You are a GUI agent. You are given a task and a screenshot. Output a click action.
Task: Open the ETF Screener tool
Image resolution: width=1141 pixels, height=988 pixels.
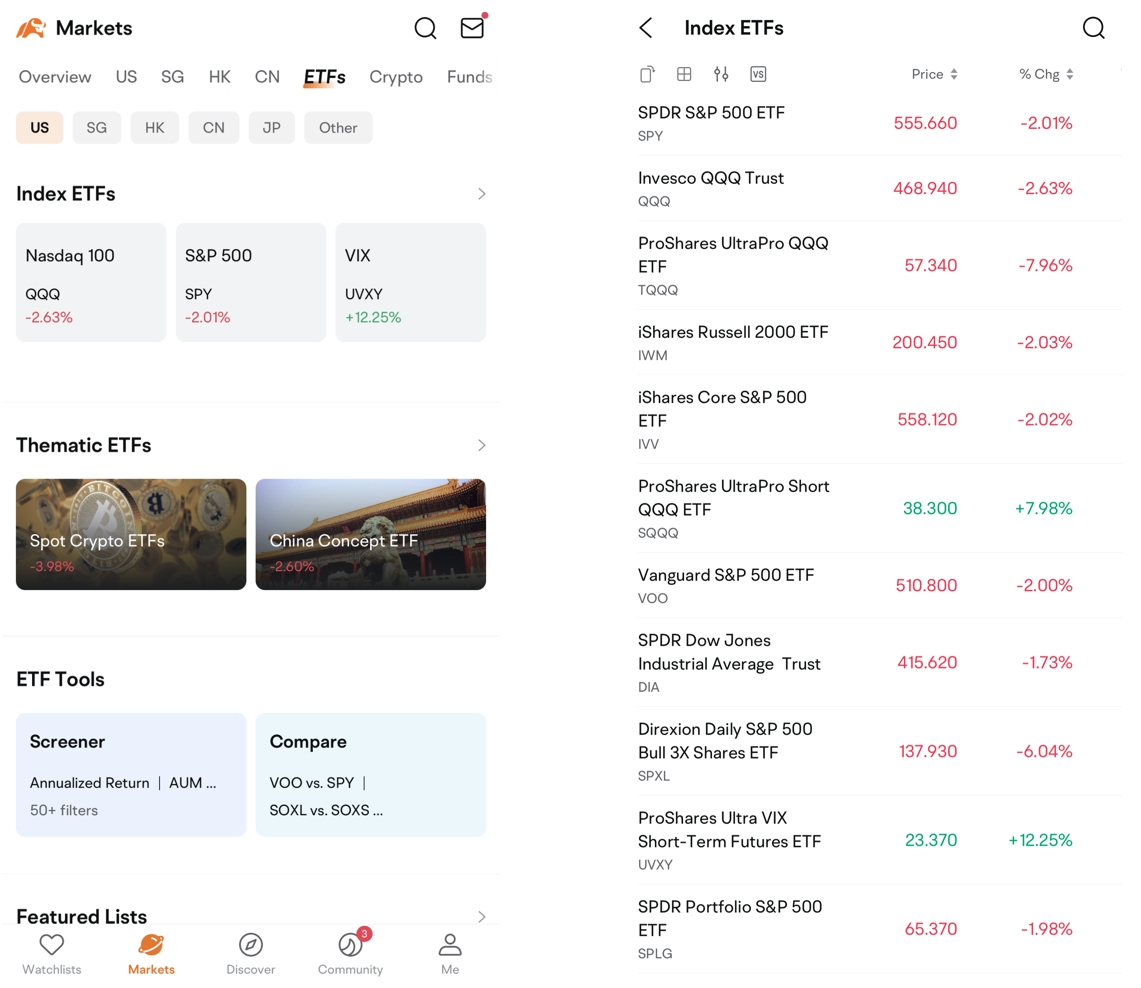tap(131, 775)
